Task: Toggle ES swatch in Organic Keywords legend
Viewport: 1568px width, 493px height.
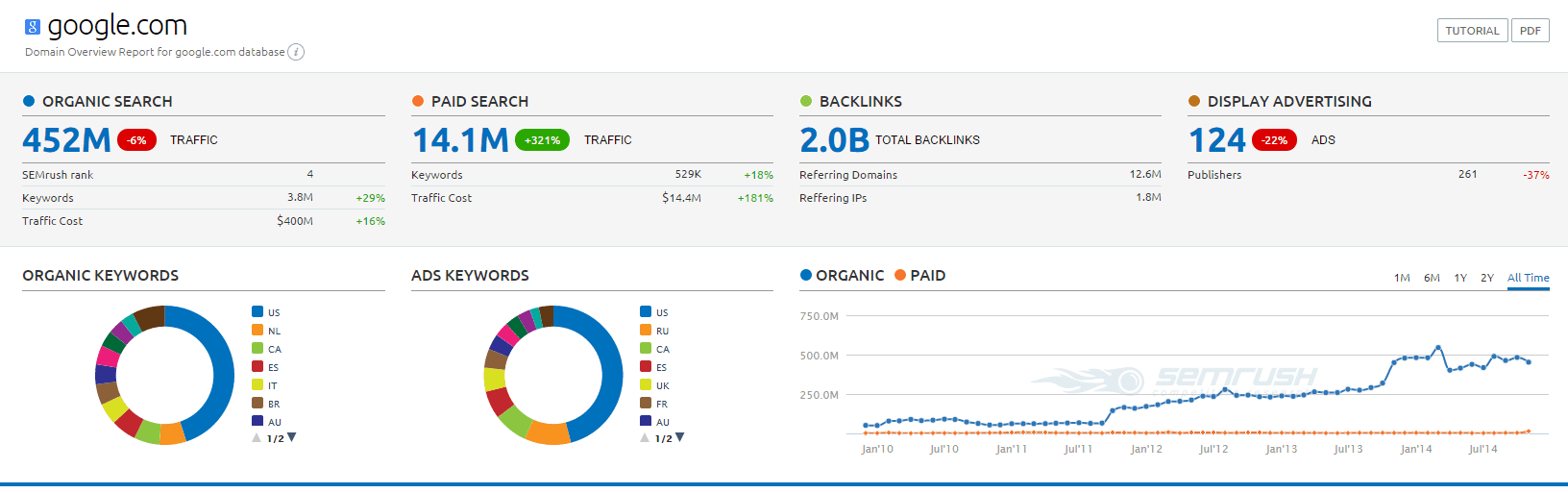Action: [257, 366]
